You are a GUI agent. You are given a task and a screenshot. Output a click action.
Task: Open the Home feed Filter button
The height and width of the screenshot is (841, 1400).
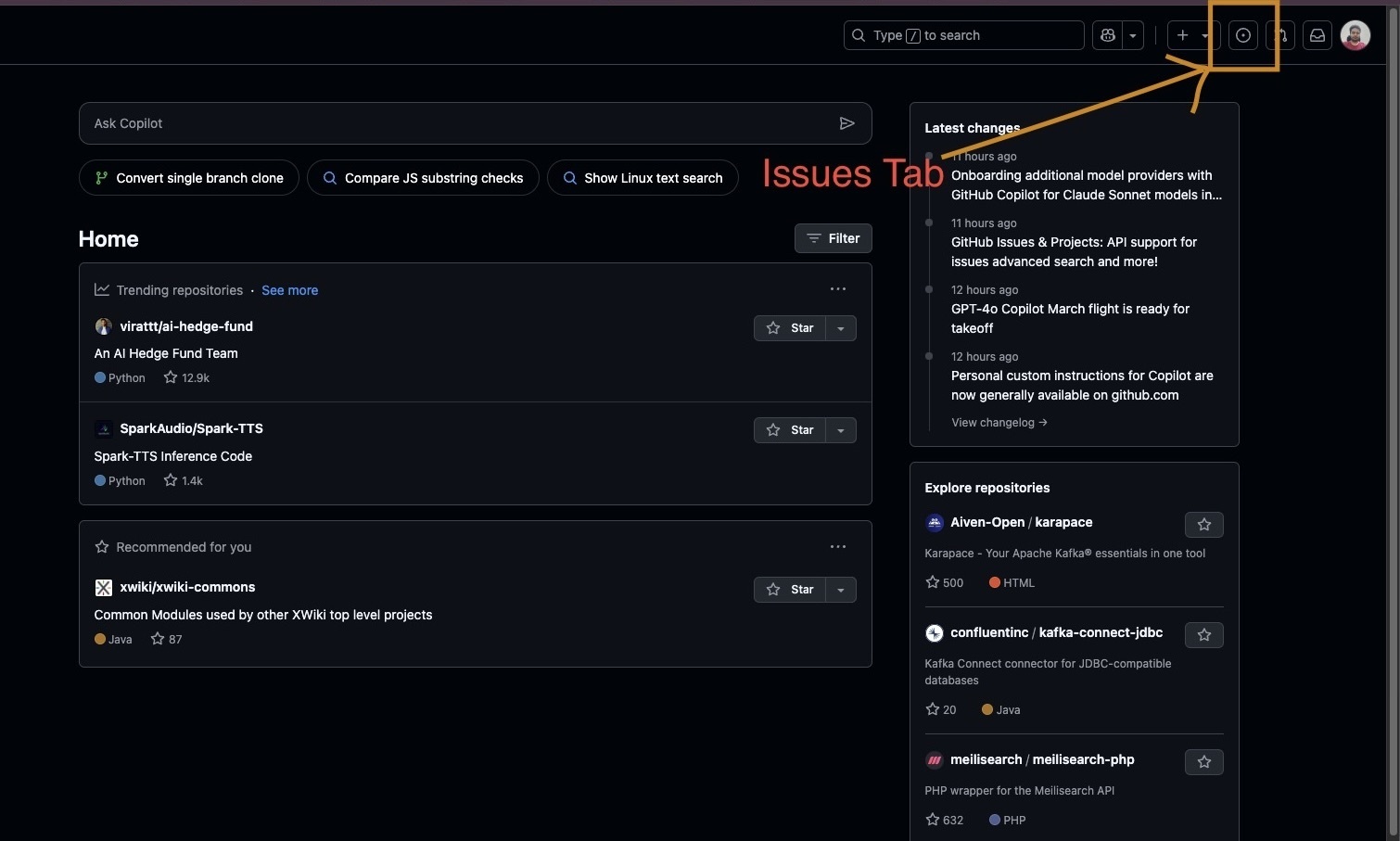click(x=833, y=238)
